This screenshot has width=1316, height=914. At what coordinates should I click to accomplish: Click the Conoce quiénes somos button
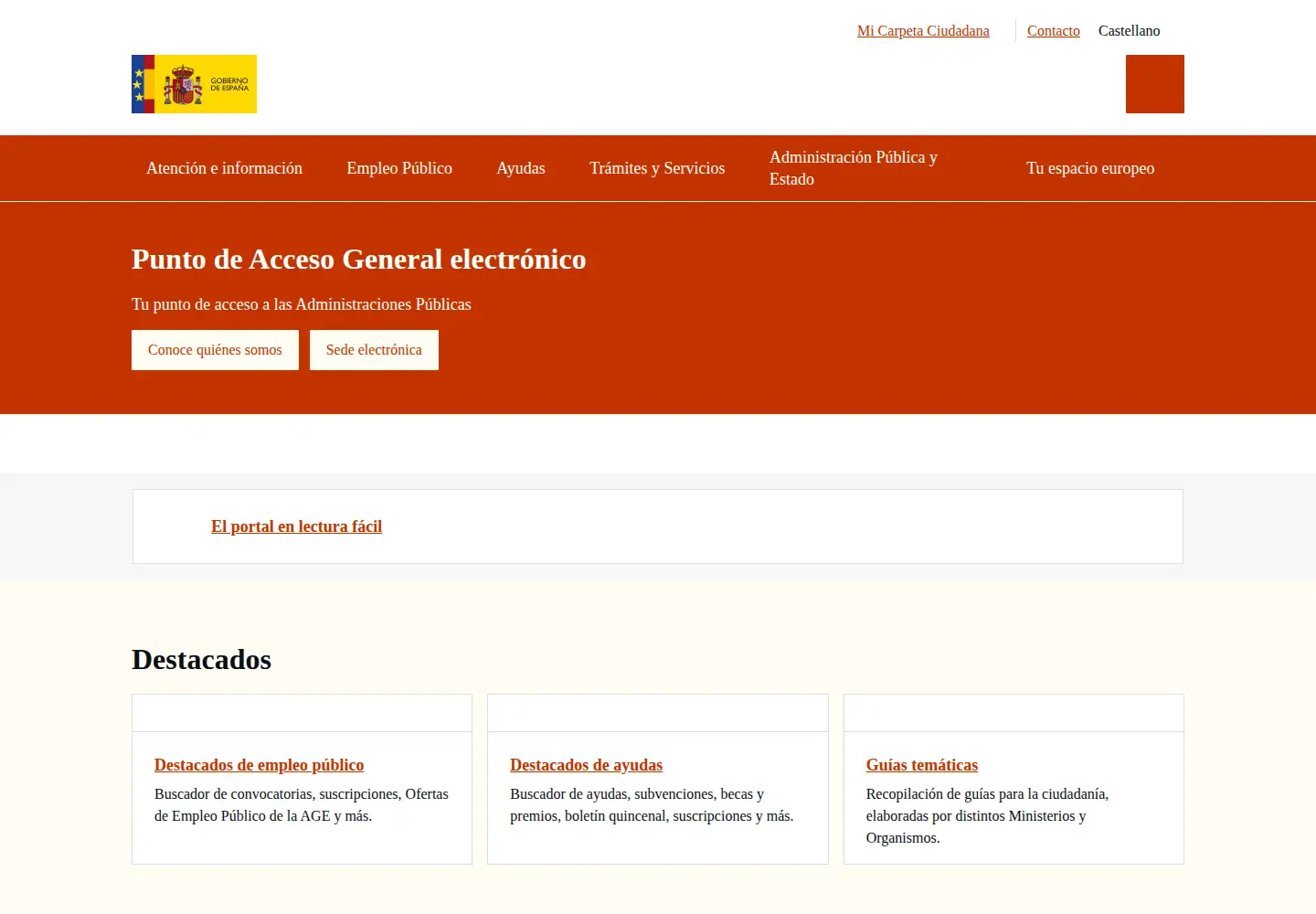(215, 350)
